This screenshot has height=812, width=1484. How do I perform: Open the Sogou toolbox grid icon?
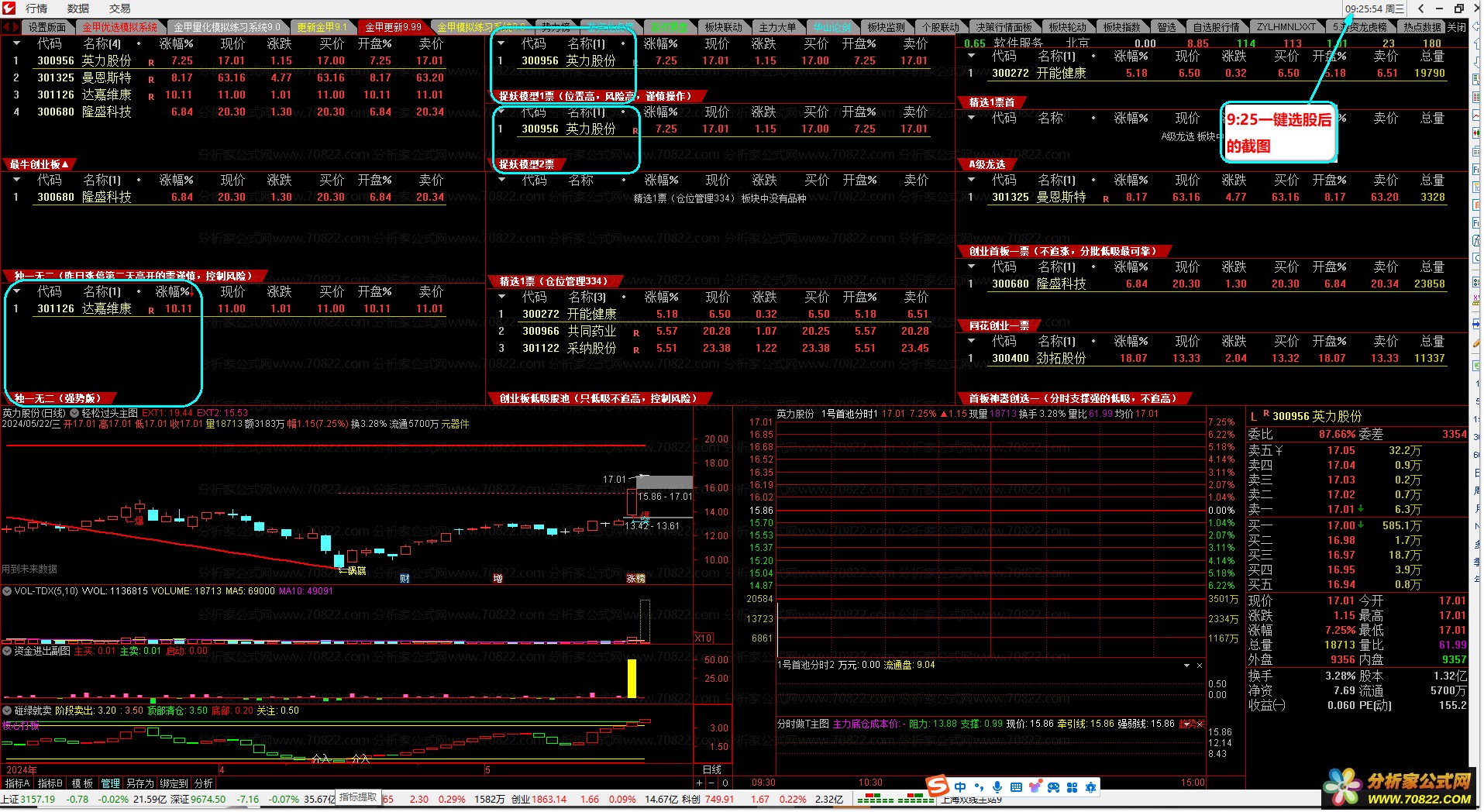click(1072, 787)
